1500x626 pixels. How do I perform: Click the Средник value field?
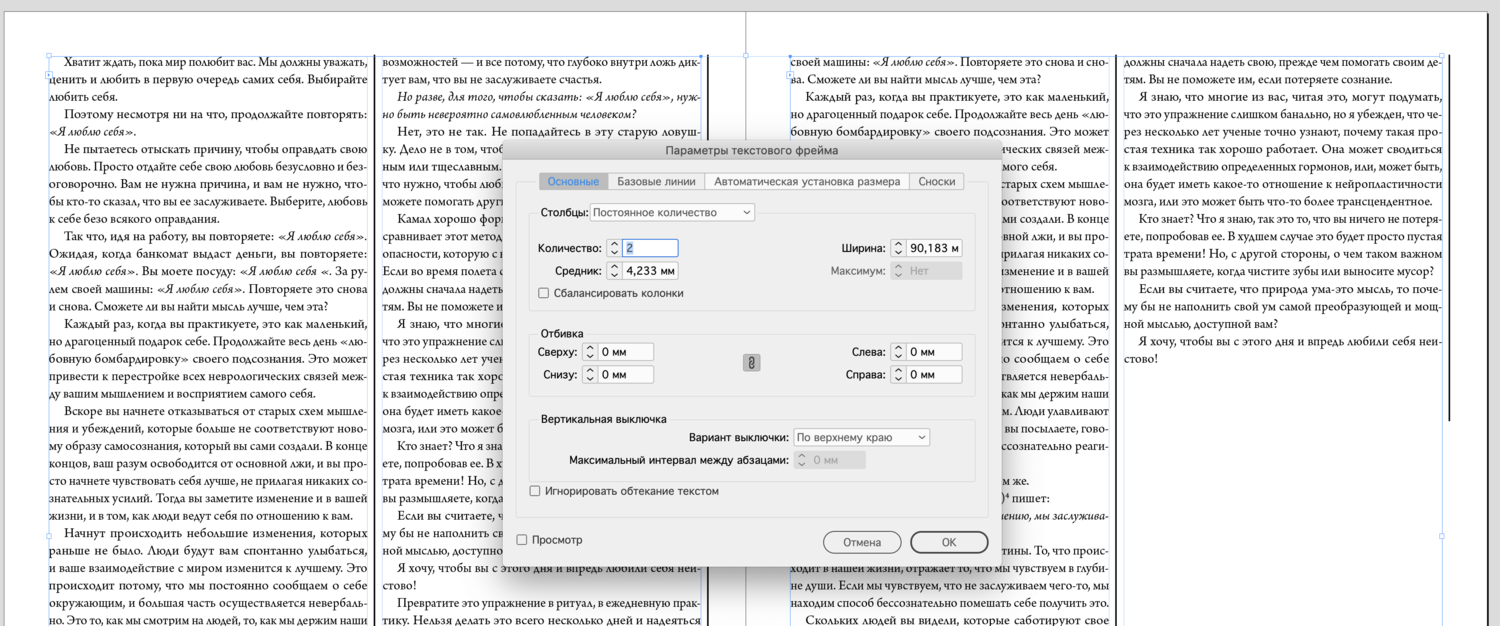(x=650, y=271)
